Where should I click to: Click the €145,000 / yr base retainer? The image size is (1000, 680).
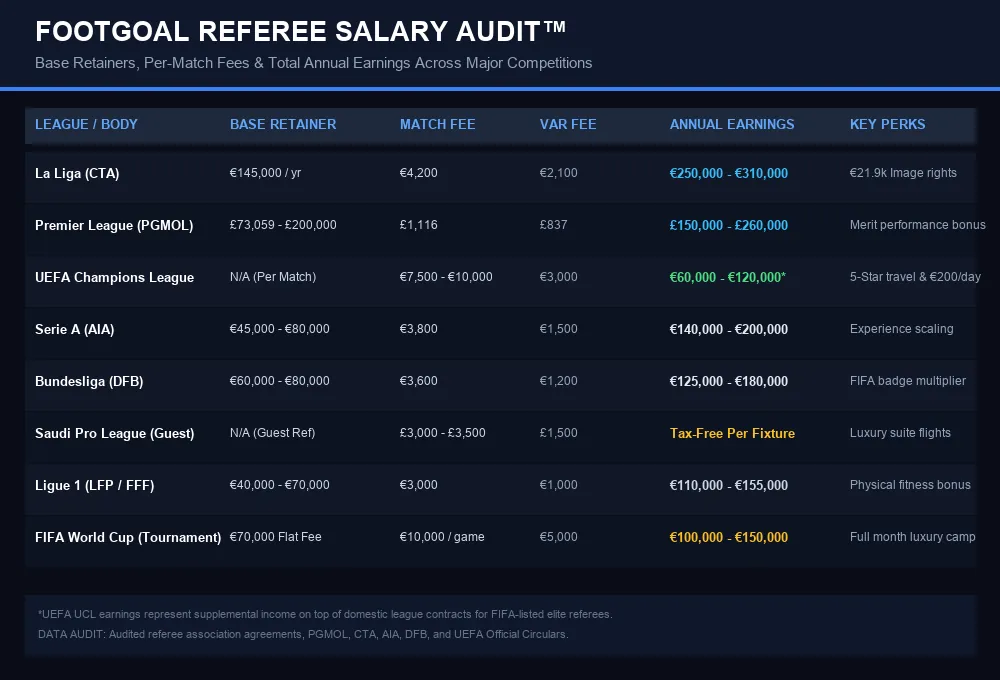click(x=265, y=173)
